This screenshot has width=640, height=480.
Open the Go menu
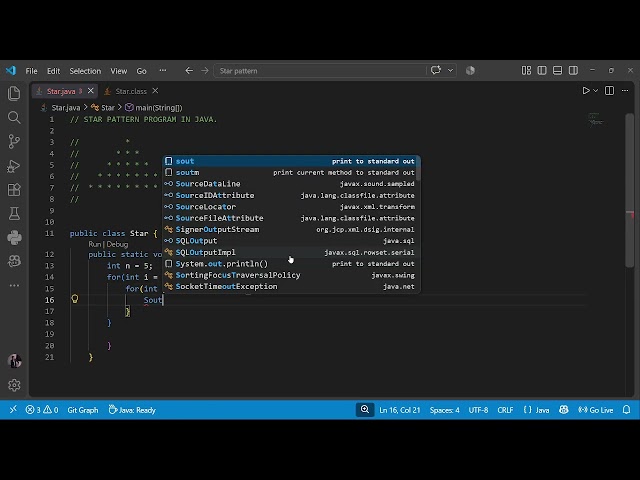[141, 71]
